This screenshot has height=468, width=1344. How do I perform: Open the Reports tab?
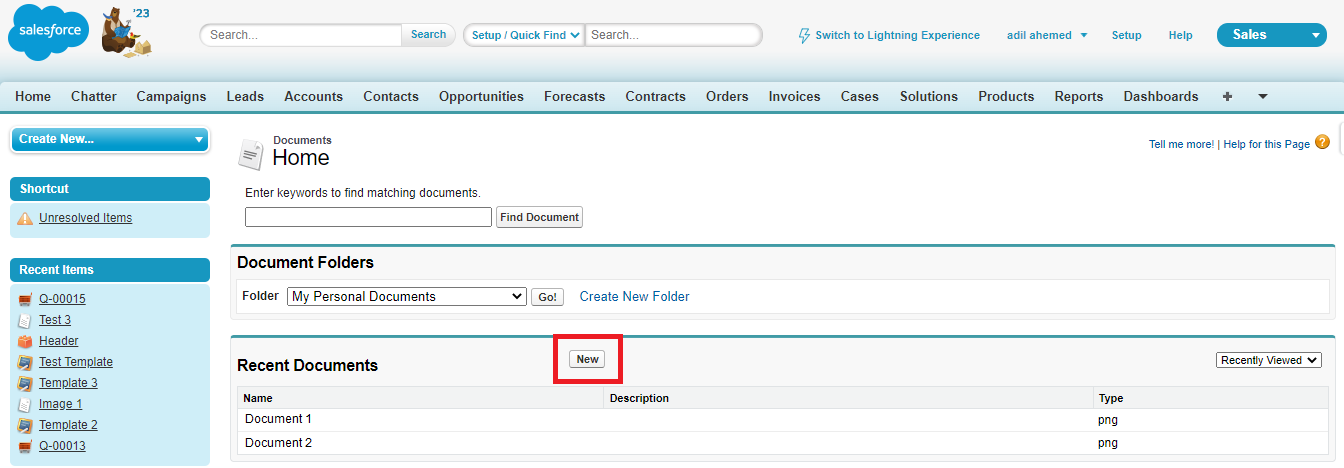point(1079,97)
